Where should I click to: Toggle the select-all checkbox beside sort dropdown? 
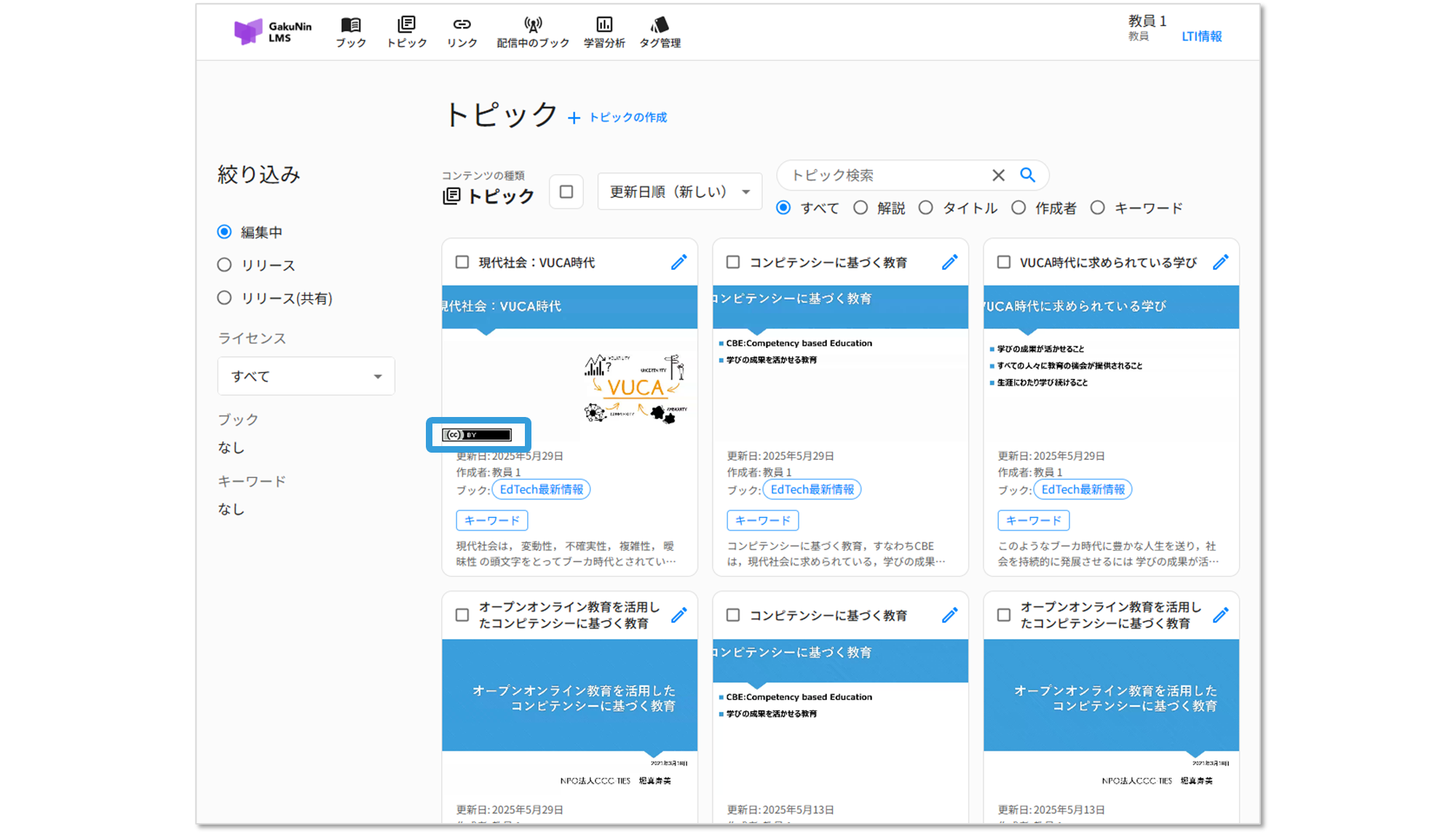click(566, 191)
